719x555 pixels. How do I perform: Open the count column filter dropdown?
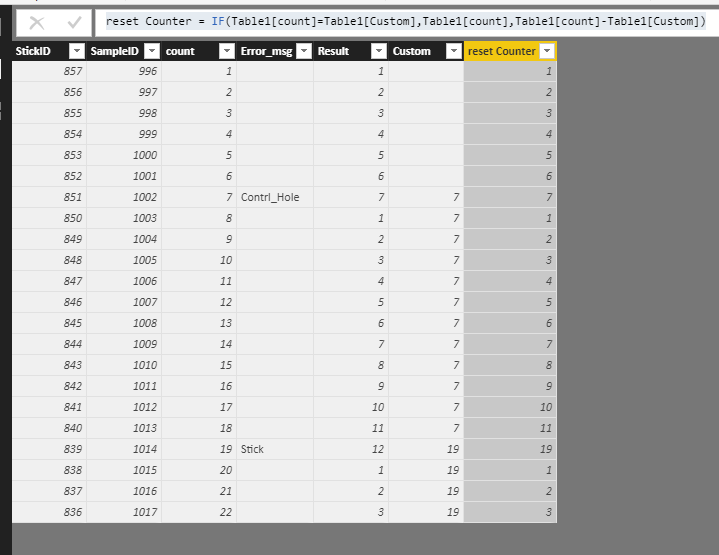tap(227, 51)
